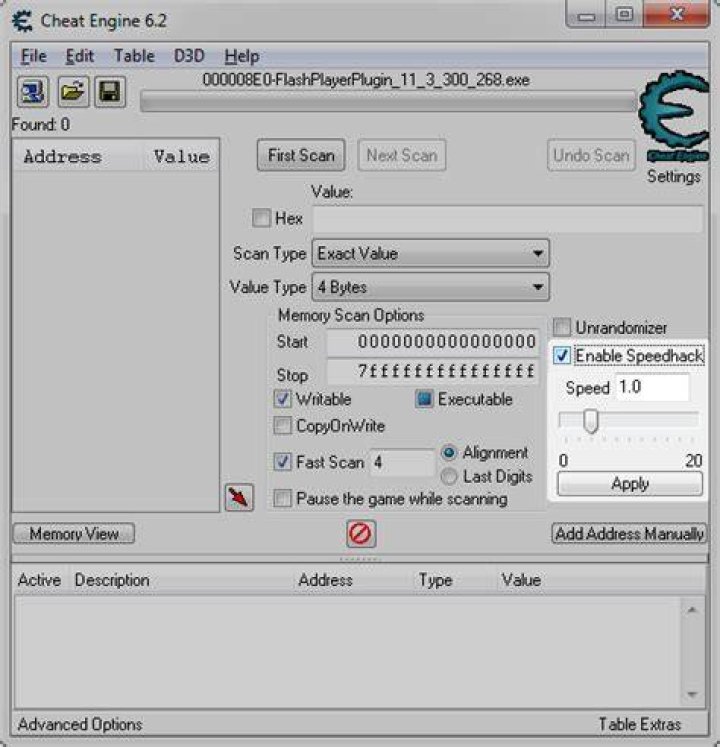Screen dimensions: 720x747
Task: Click the Speed value field
Action: (x=652, y=387)
